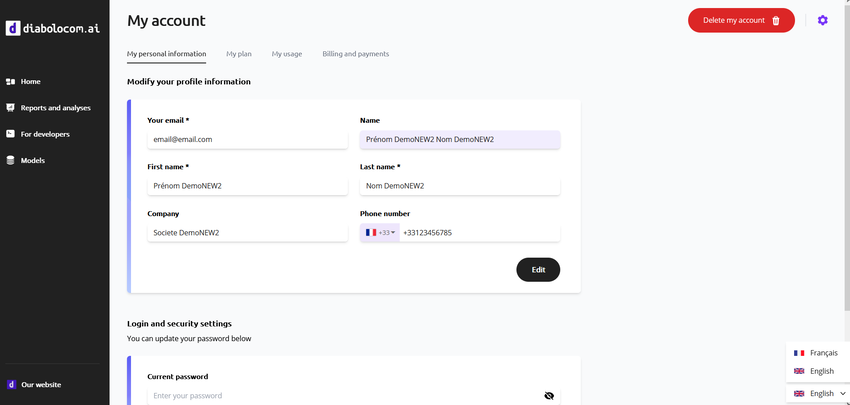
Task: Click the diabolocom.ai logo
Action: point(53,29)
